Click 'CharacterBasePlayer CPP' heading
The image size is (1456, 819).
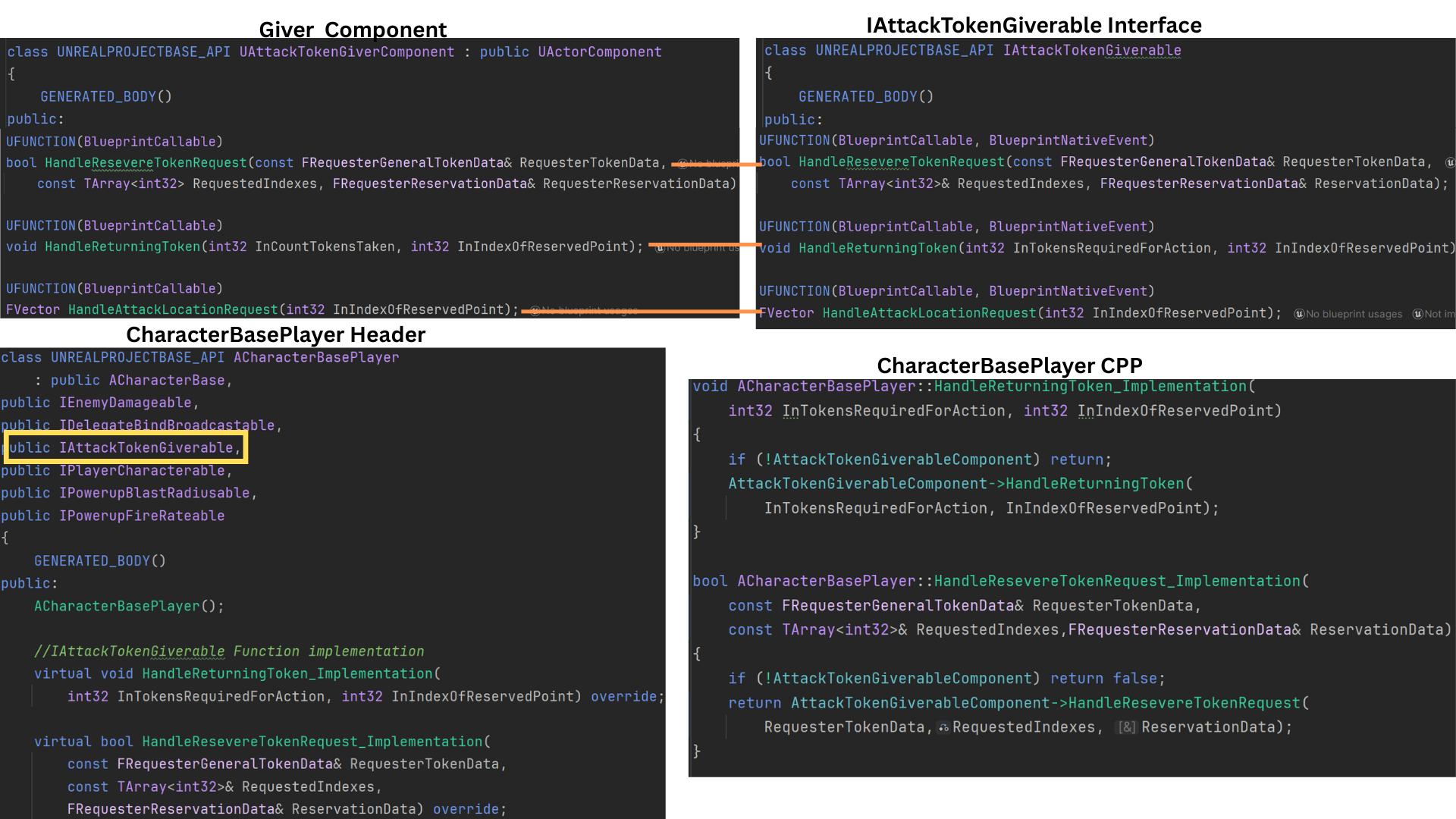point(1009,366)
